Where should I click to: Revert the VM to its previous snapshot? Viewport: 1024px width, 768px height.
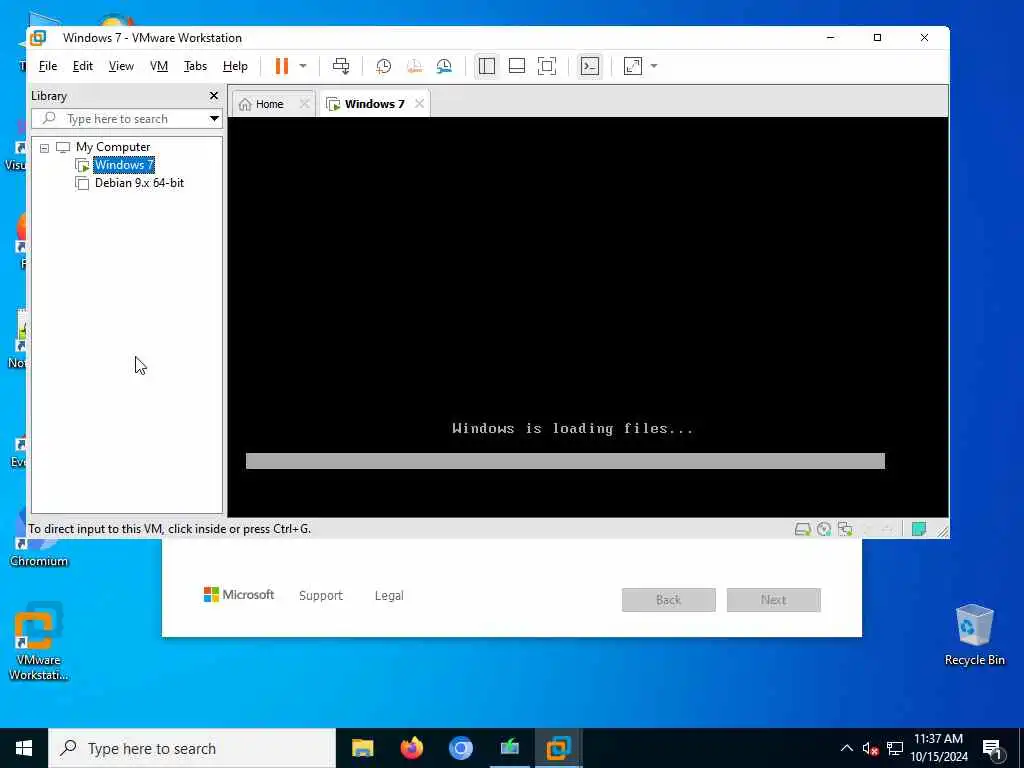[x=414, y=66]
